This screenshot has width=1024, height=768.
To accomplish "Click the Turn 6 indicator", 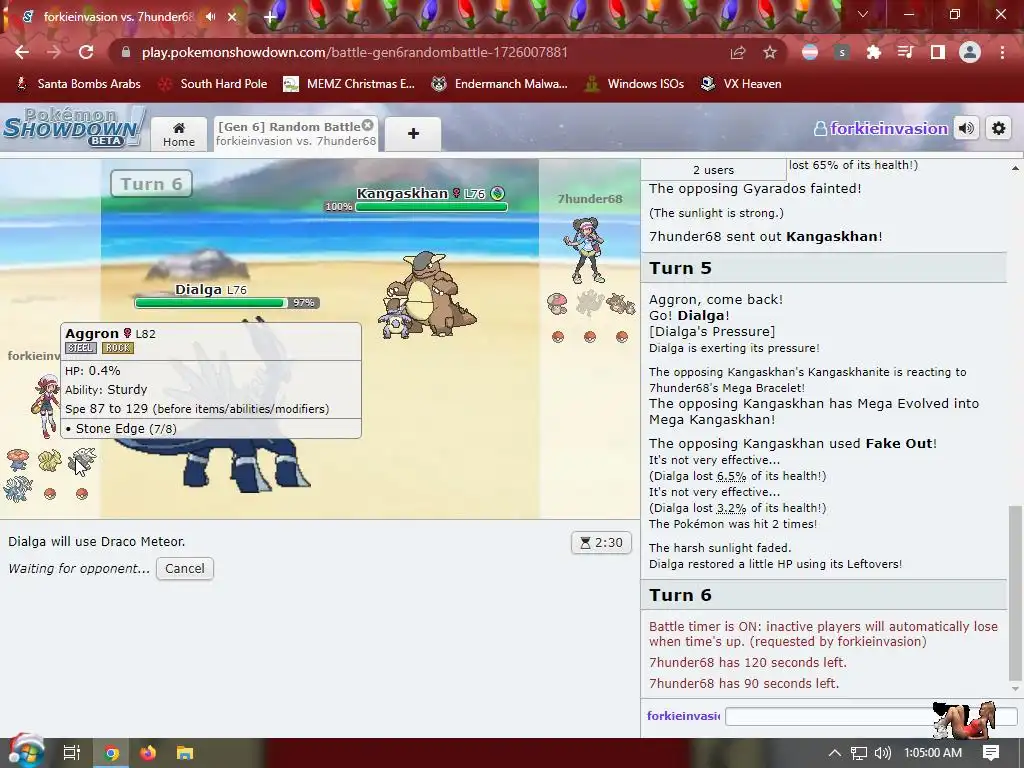I will 151,184.
